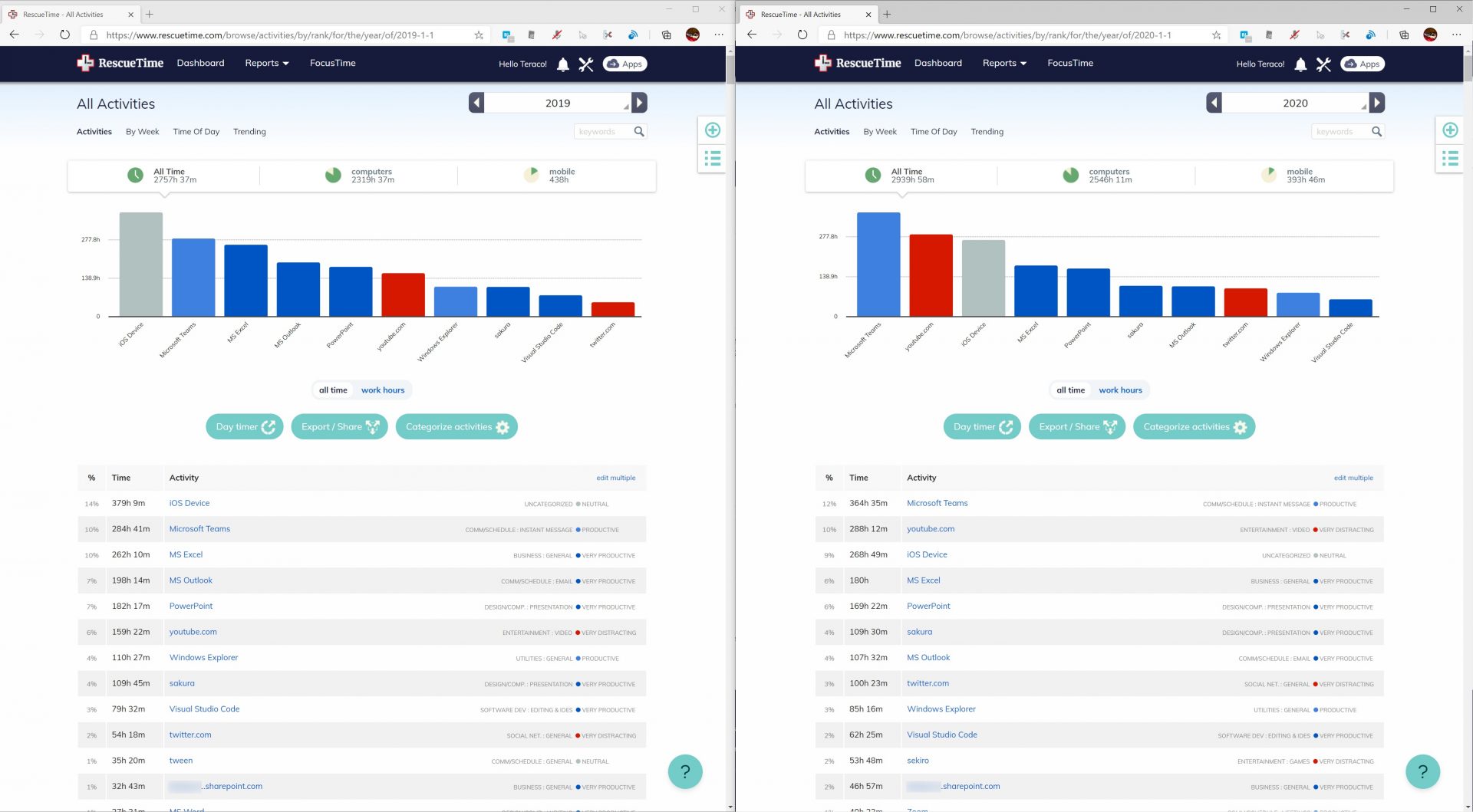Open FocusTime in 2019 window
The height and width of the screenshot is (812, 1473).
[332, 63]
